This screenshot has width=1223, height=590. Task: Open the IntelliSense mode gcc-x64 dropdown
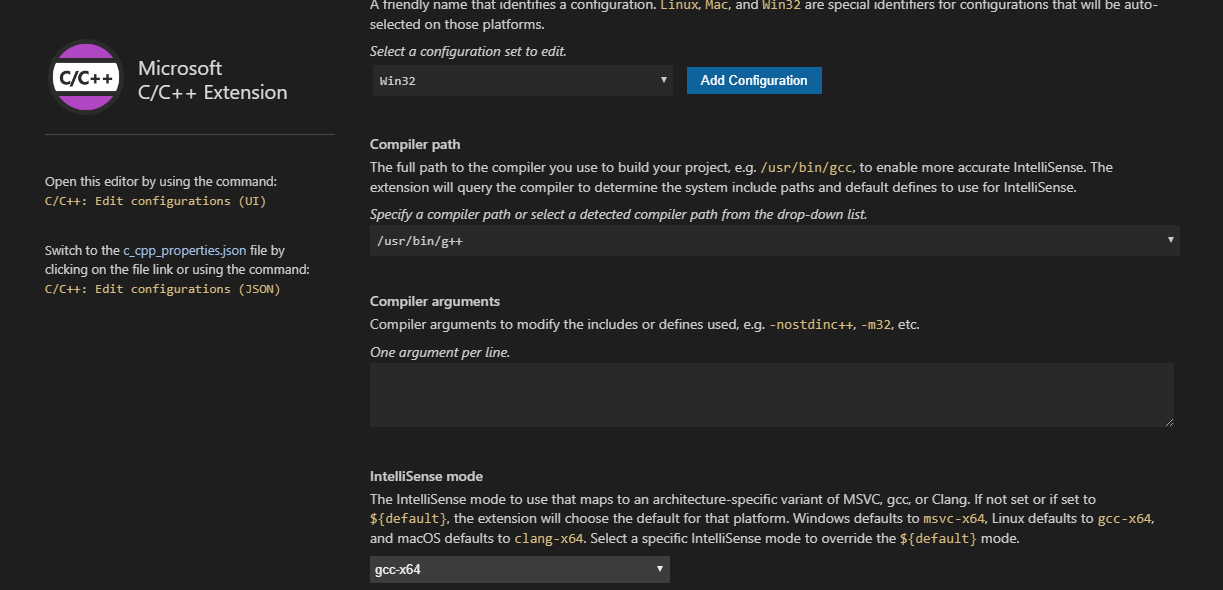(x=520, y=569)
